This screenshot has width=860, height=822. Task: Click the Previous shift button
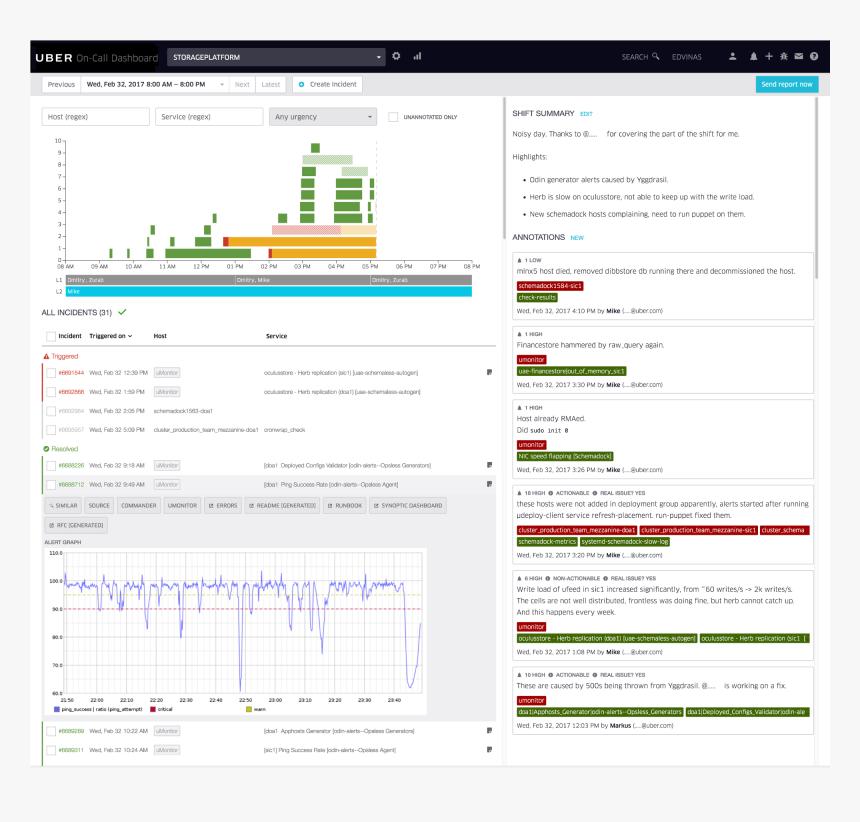[61, 84]
